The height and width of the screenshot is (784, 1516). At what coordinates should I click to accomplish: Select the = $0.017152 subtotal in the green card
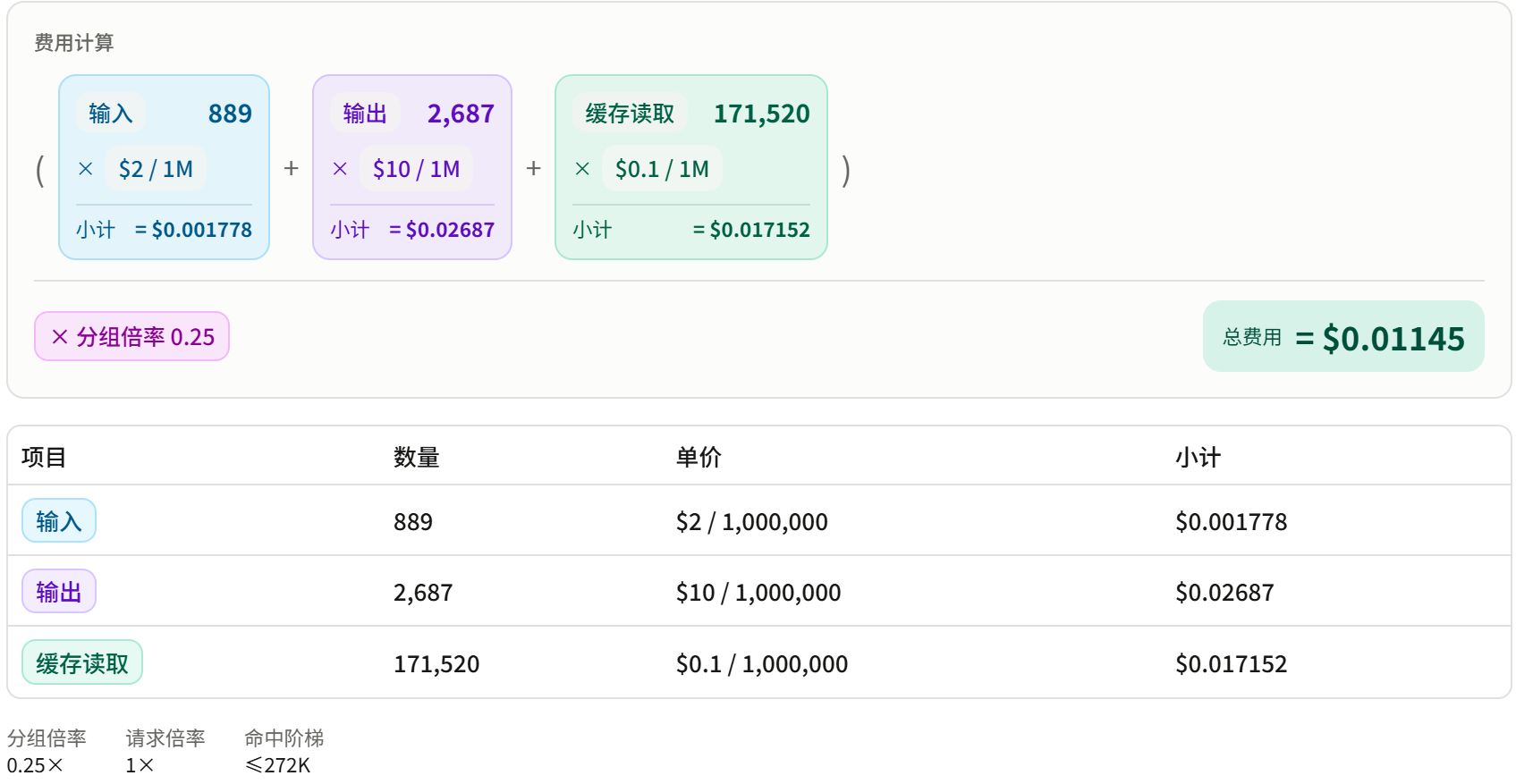751,230
